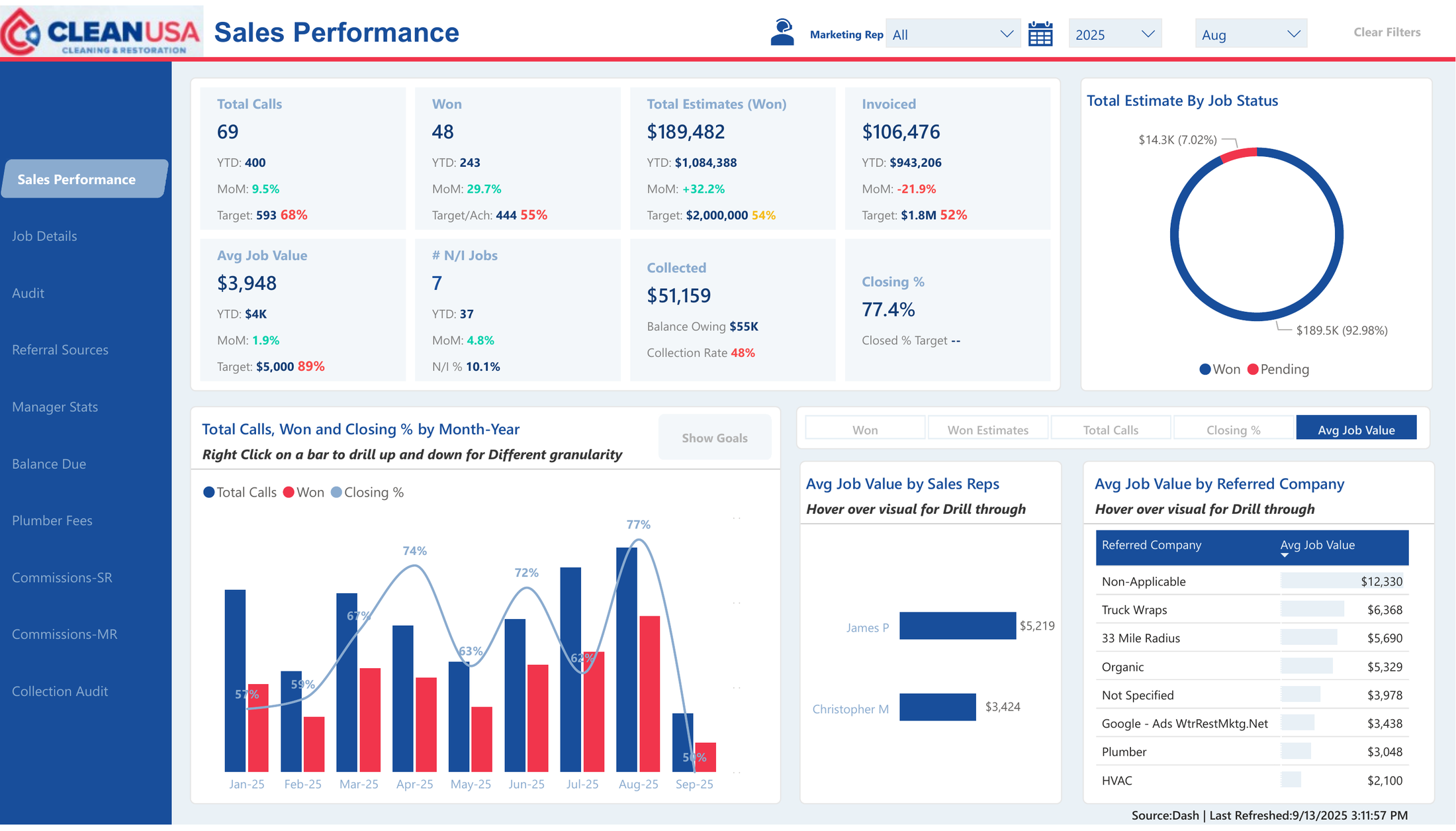Click the Avg Job Value figure $3,948
The width and height of the screenshot is (1456, 831).
(247, 283)
